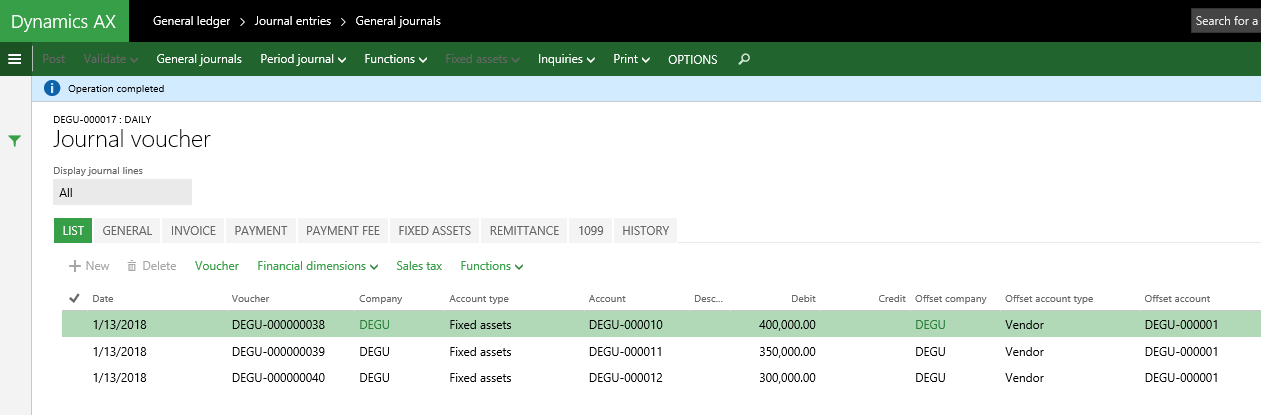
Task: Click the select-all checkmark column header
Action: click(73, 298)
